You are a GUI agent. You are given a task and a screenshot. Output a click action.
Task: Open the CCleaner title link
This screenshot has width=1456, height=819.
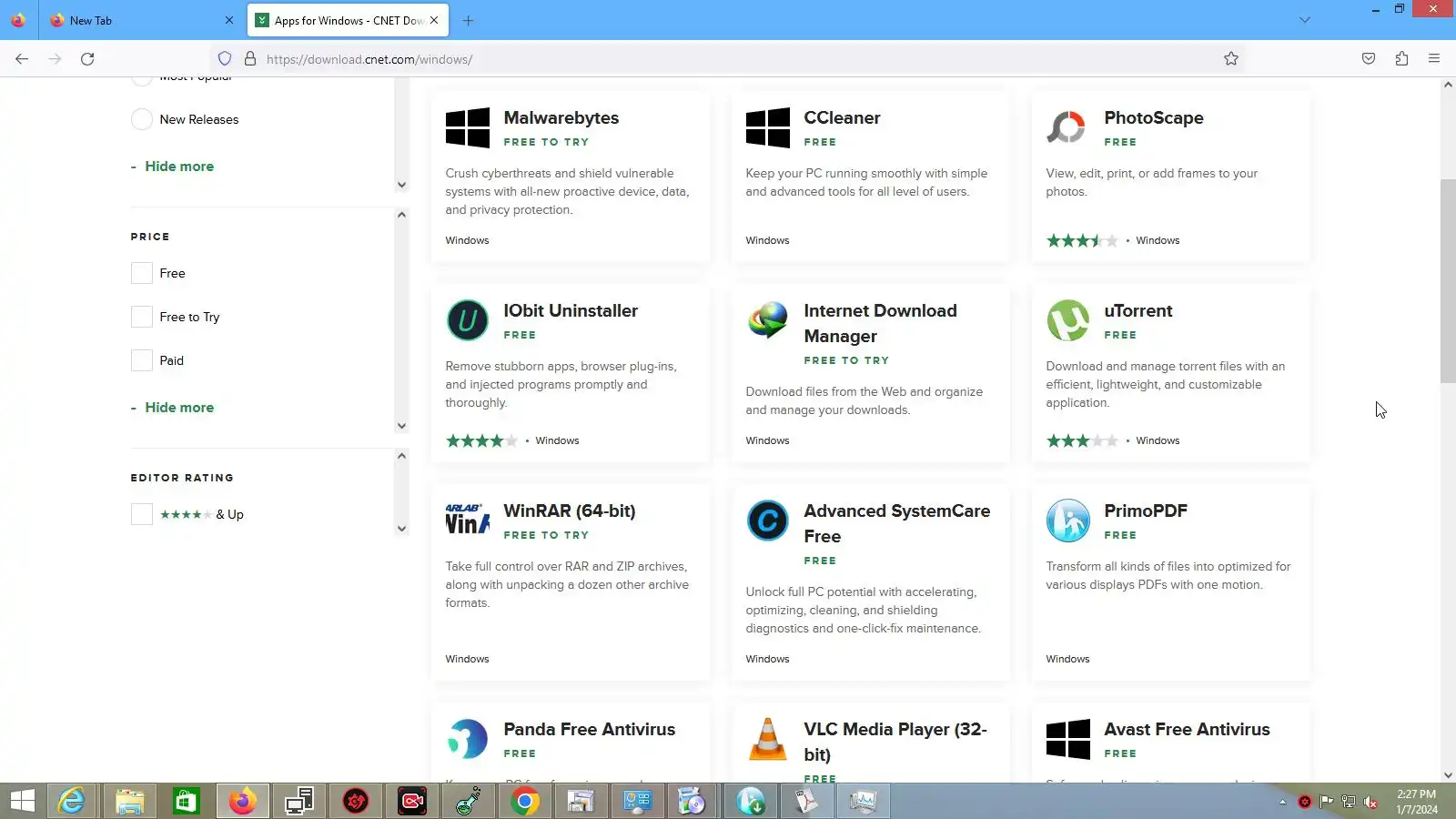pos(842,117)
